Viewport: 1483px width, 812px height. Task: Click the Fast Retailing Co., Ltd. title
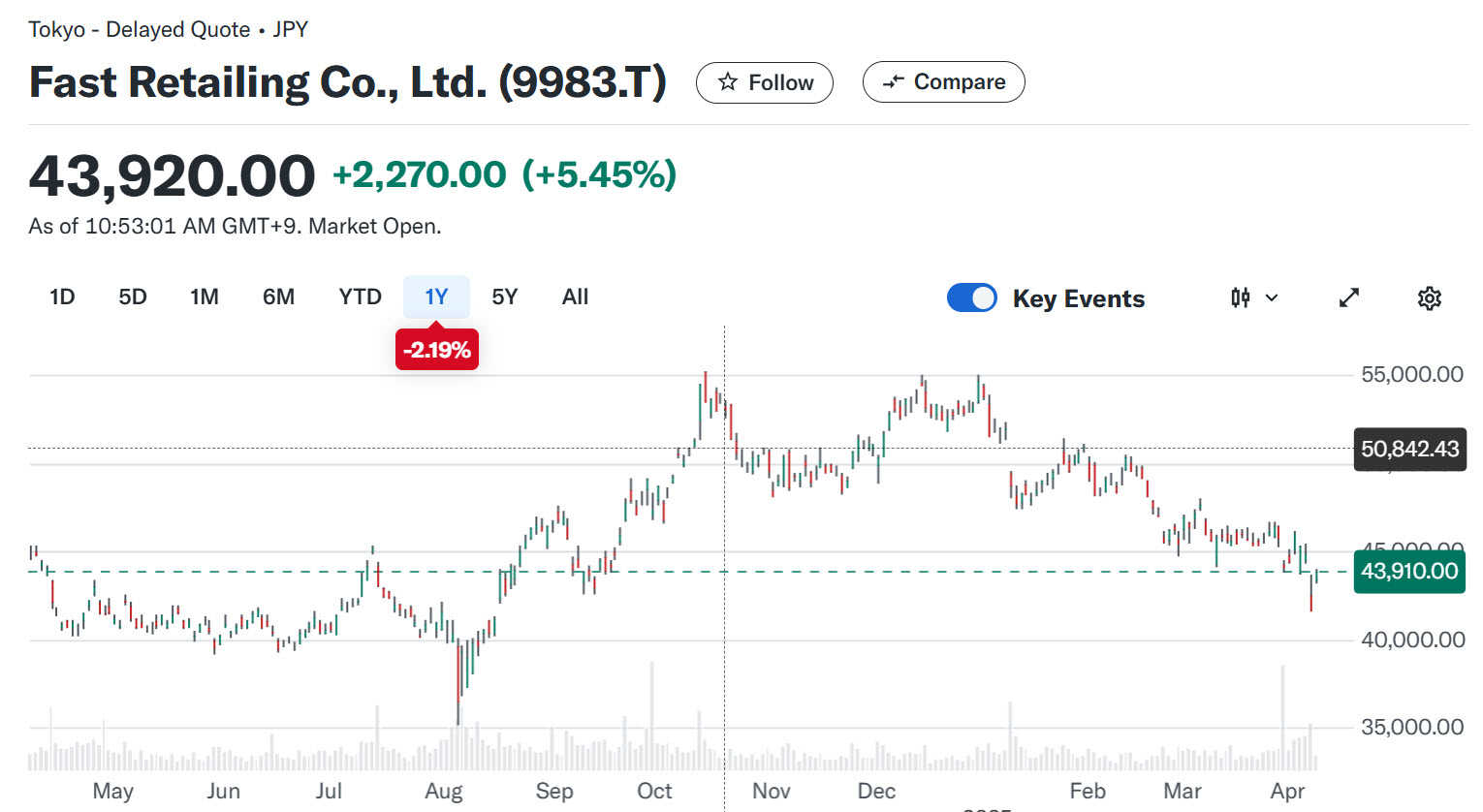(x=348, y=82)
